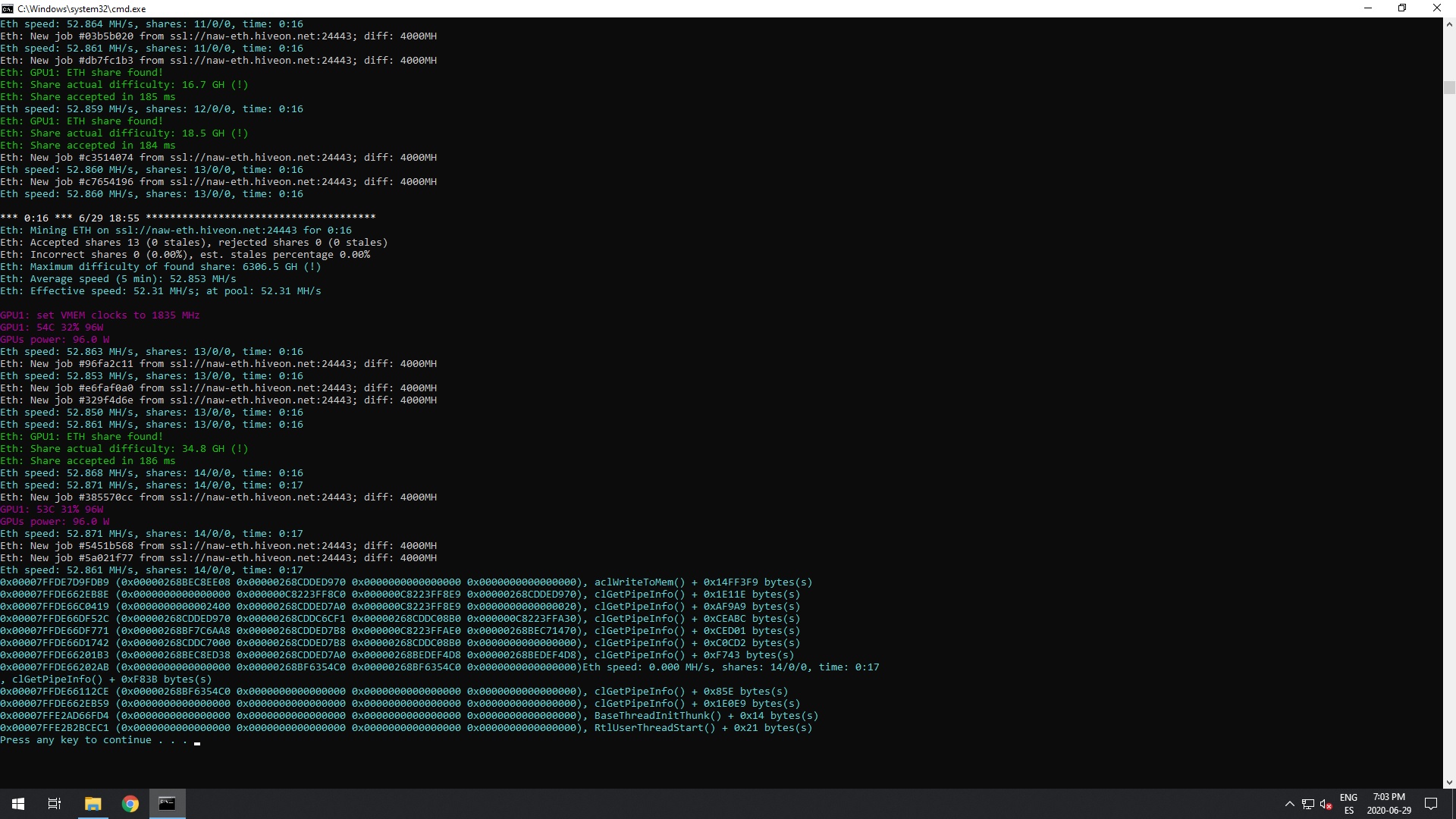Open Task View on the taskbar
This screenshot has width=1456, height=819.
tap(55, 804)
